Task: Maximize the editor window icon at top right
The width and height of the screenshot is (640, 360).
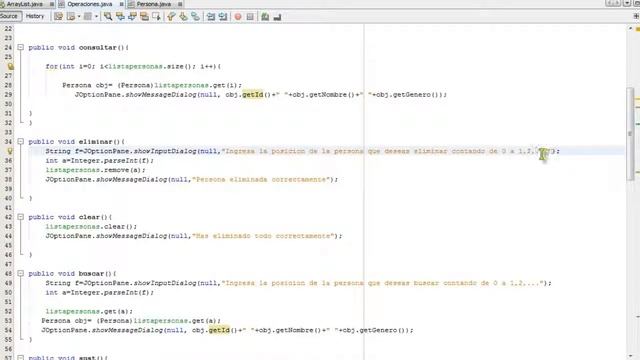Action: point(636,3)
